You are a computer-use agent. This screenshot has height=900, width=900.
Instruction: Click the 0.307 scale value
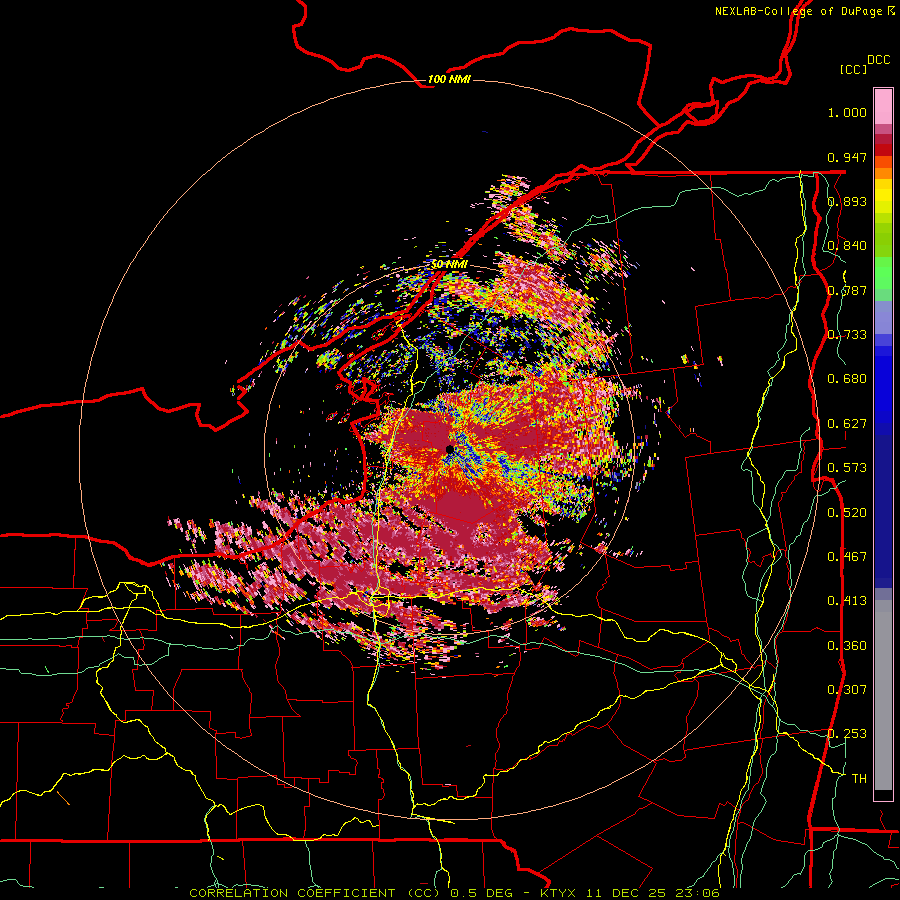pos(847,690)
